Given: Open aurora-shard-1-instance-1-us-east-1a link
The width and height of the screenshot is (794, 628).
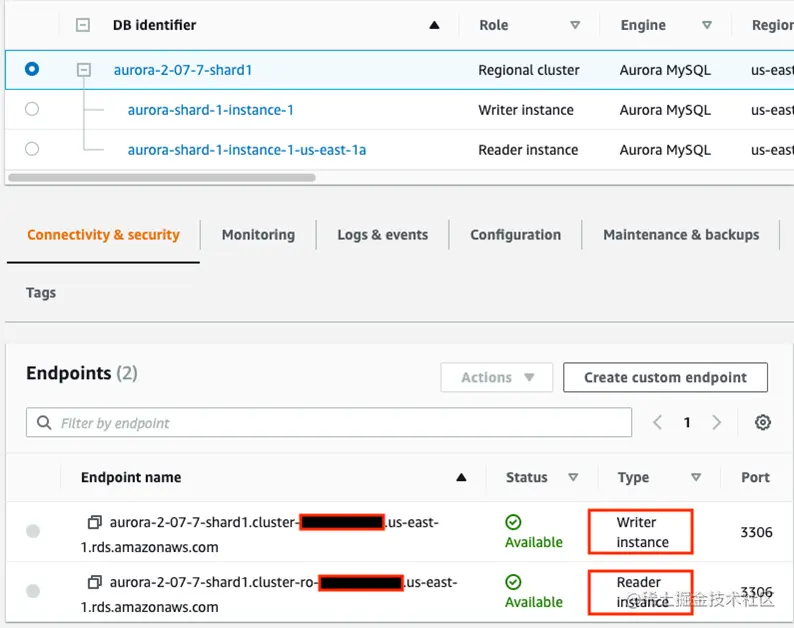Looking at the screenshot, I should [247, 150].
